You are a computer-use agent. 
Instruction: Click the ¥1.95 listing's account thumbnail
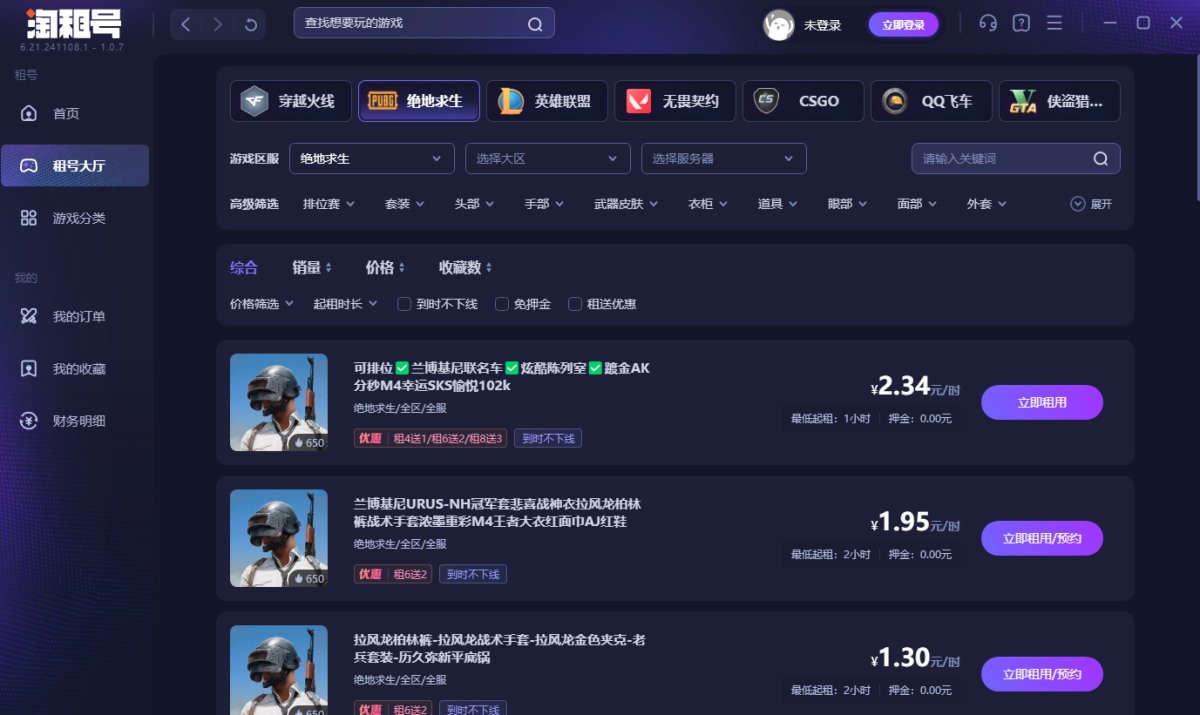pyautogui.click(x=279, y=538)
